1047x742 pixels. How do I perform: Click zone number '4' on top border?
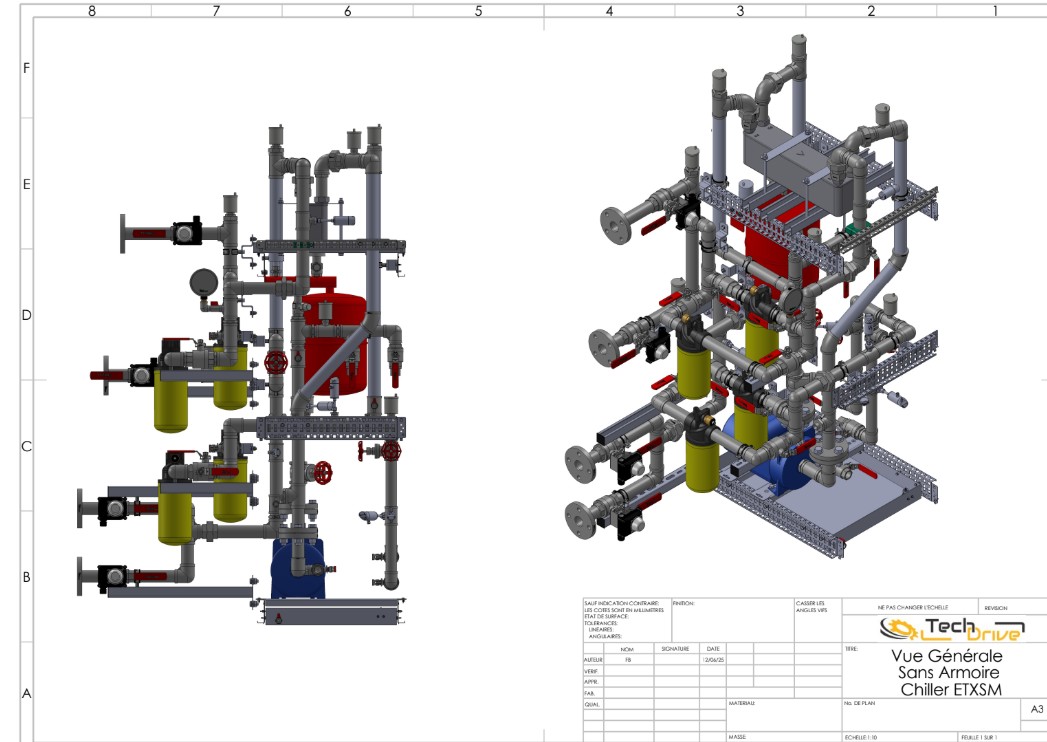[609, 11]
